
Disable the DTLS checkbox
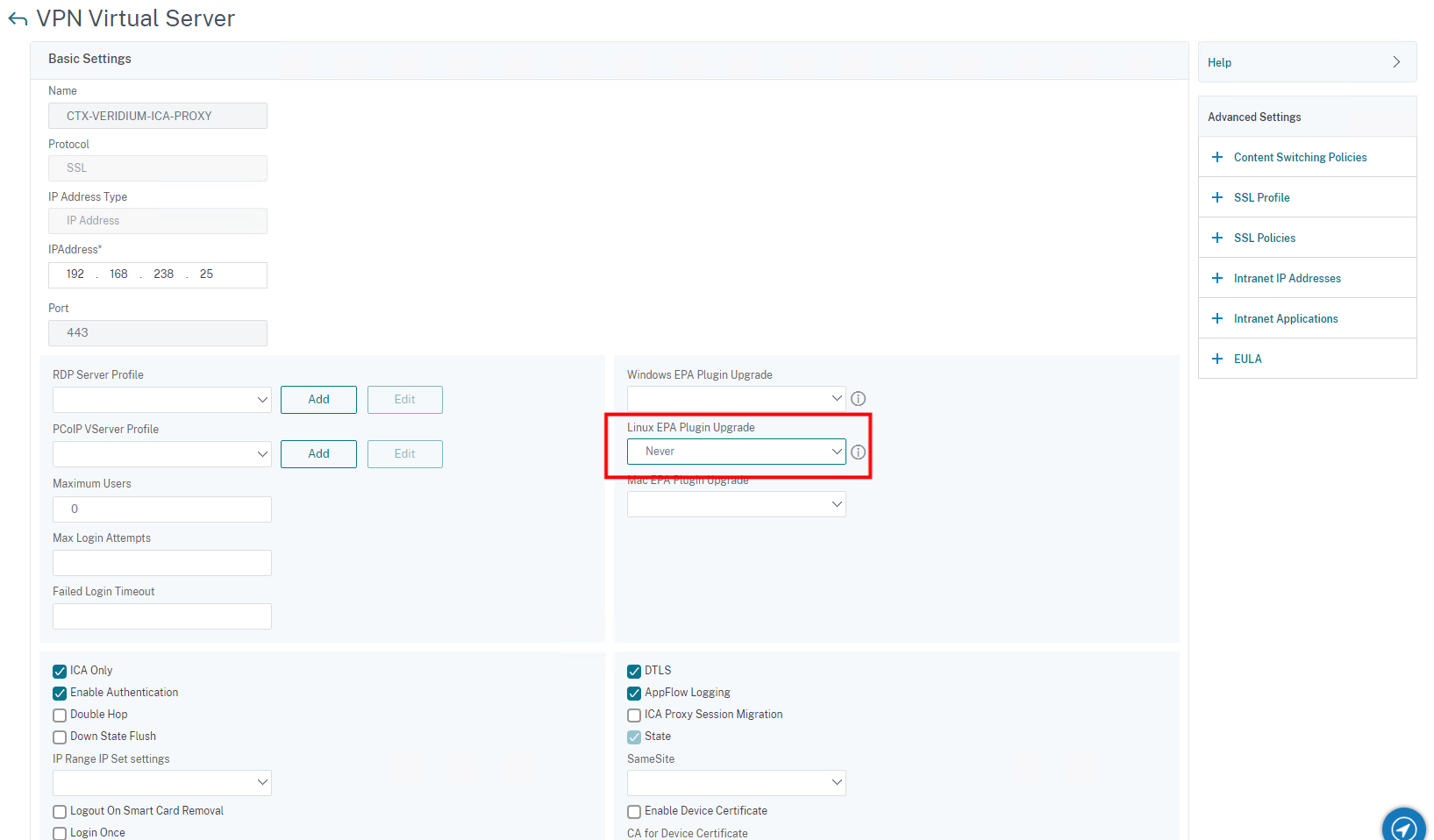[633, 671]
